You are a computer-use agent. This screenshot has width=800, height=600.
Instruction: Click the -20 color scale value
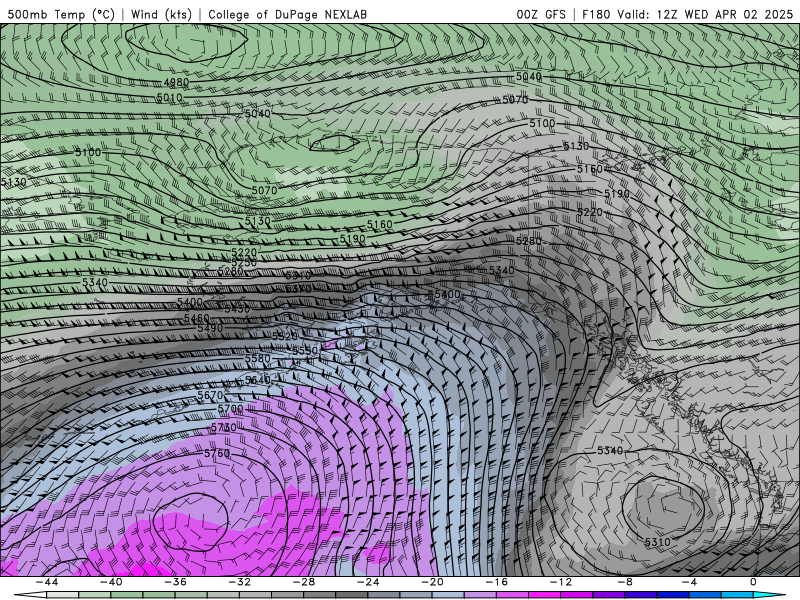433,582
